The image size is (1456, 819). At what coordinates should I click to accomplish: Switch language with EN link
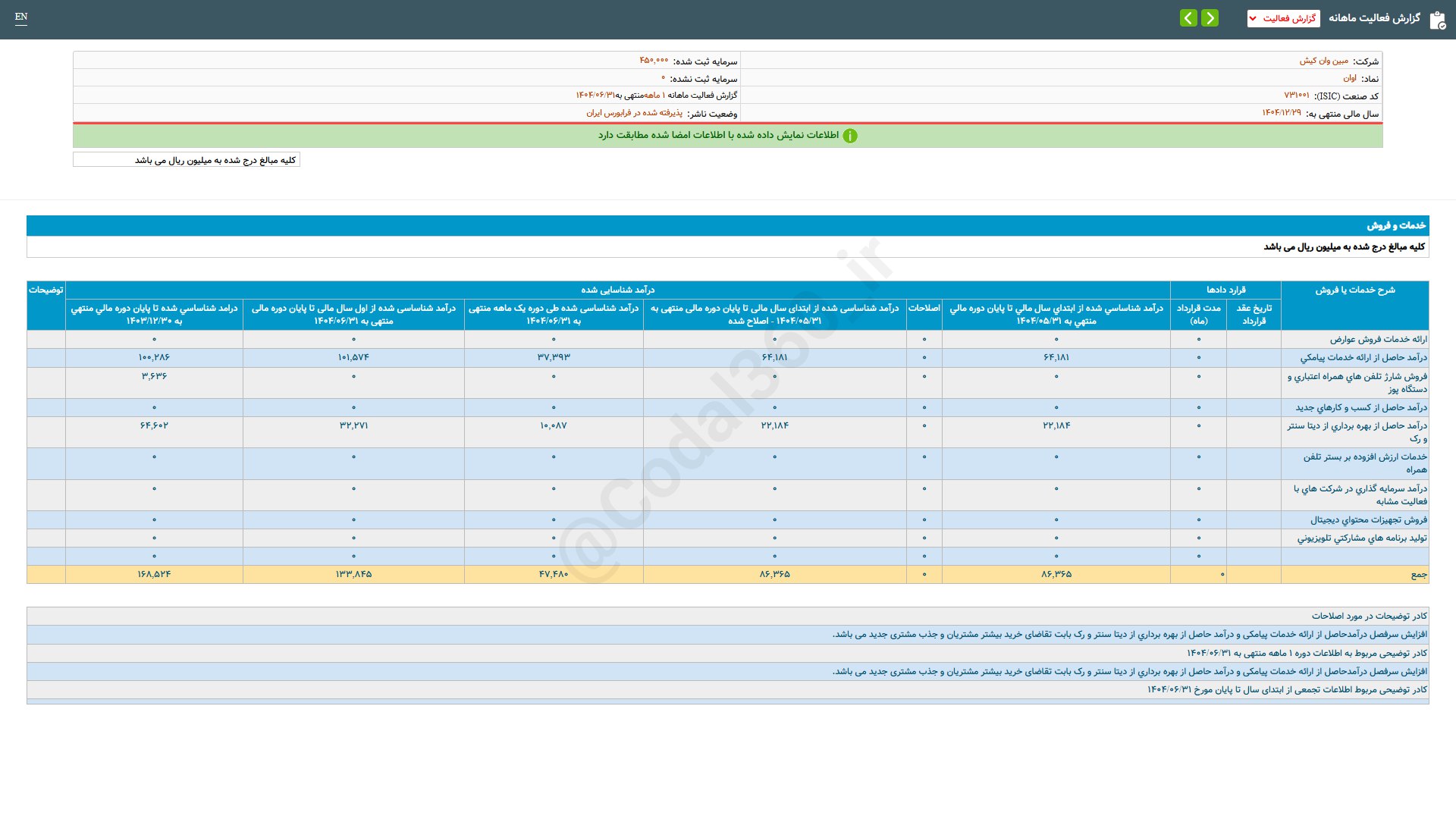tap(21, 17)
